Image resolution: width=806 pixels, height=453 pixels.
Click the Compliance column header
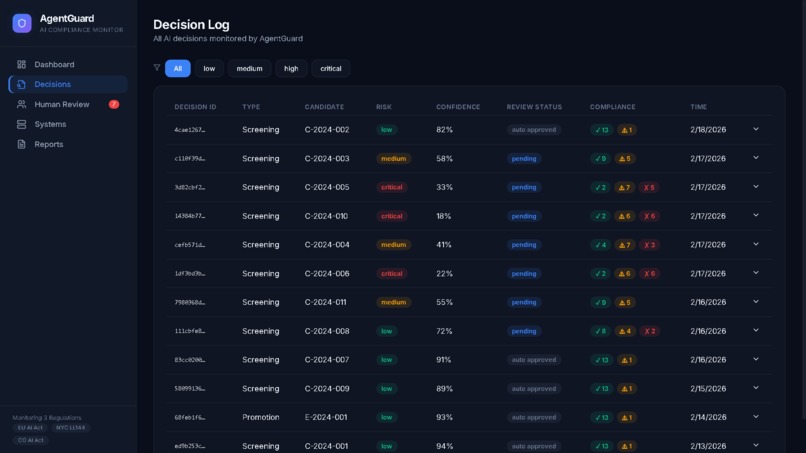click(x=613, y=107)
